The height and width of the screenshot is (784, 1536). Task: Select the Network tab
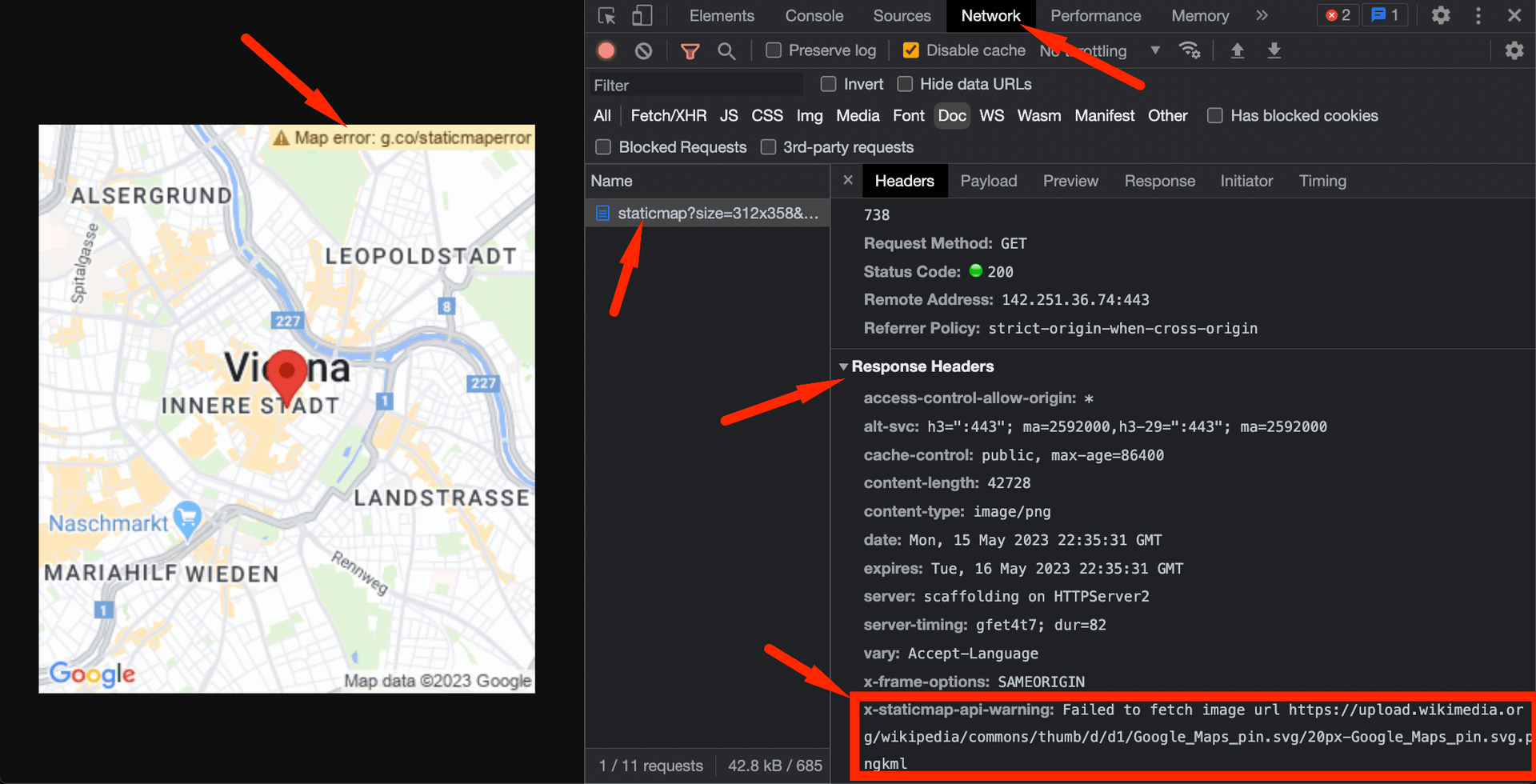click(x=990, y=16)
